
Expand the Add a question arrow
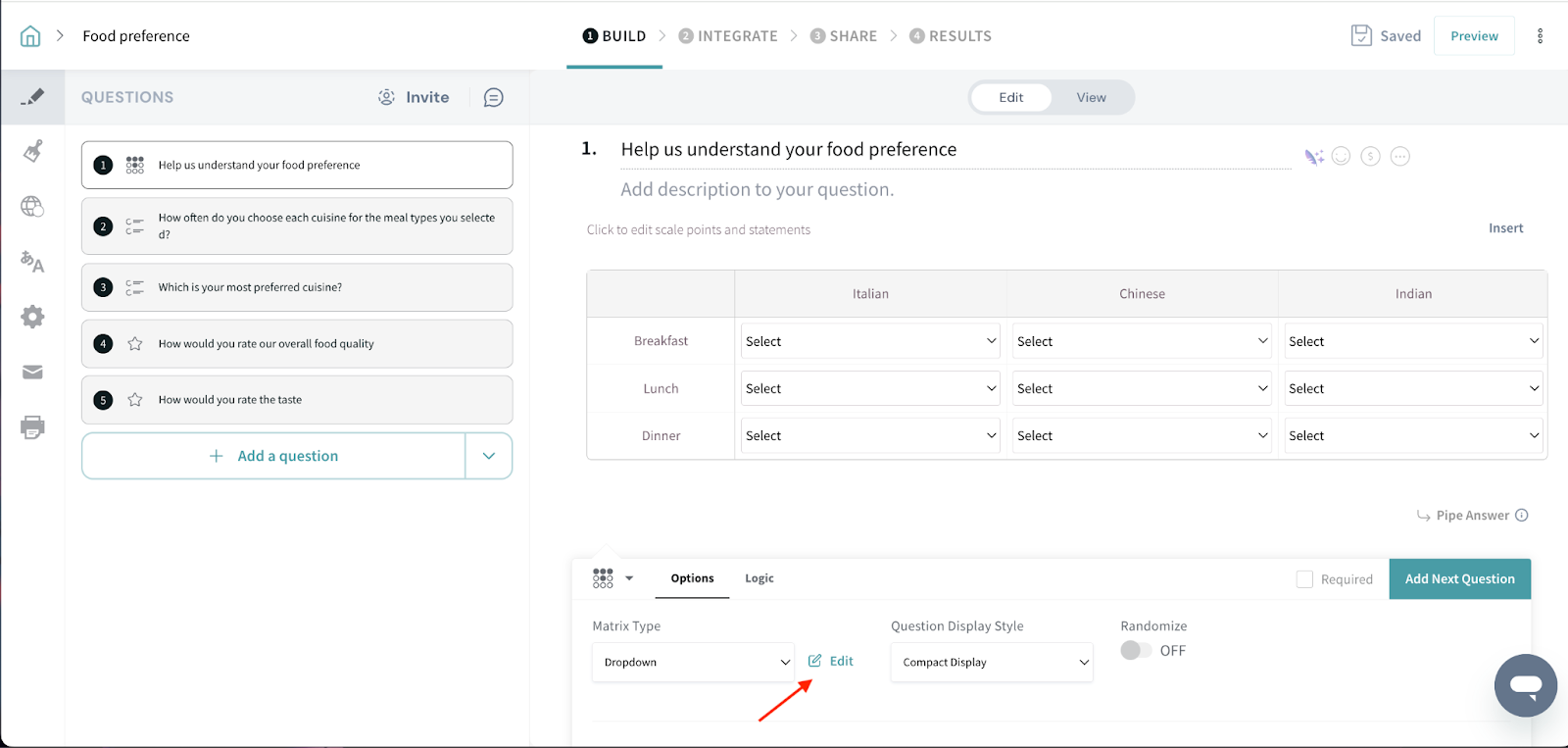click(x=489, y=456)
